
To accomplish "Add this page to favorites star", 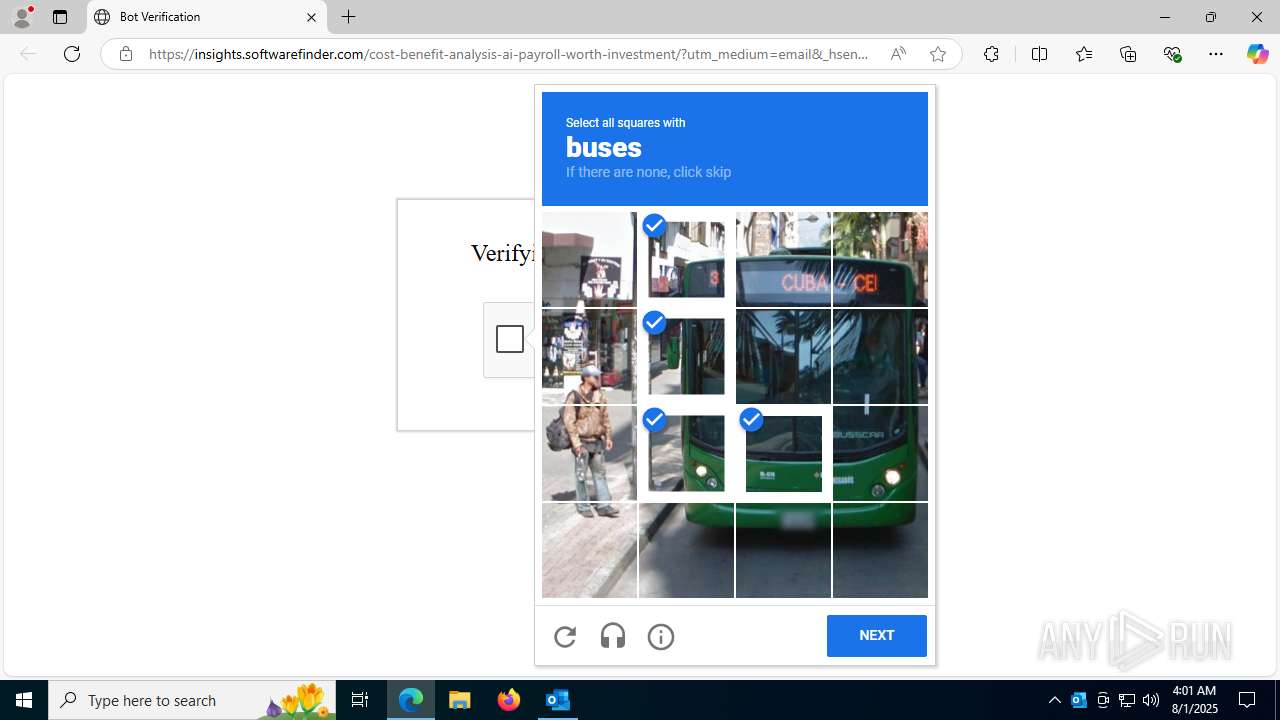I will (937, 54).
